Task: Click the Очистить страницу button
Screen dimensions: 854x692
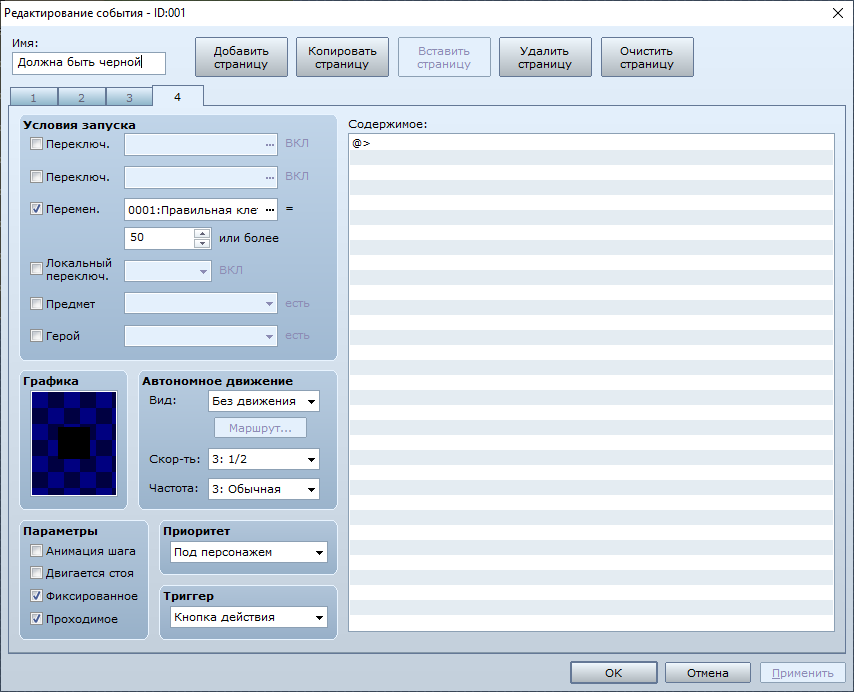Action: click(x=647, y=57)
